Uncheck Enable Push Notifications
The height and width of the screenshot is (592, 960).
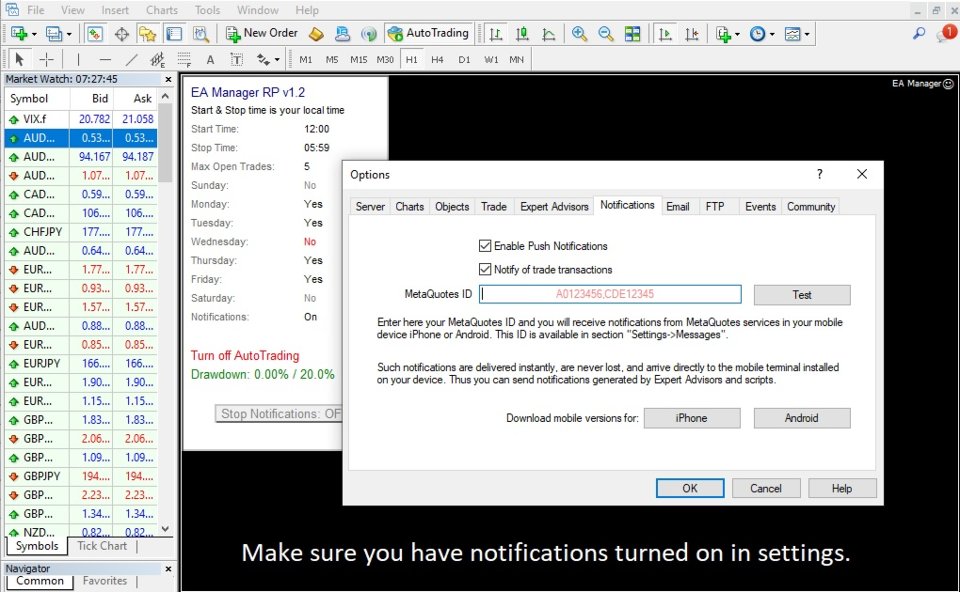485,246
